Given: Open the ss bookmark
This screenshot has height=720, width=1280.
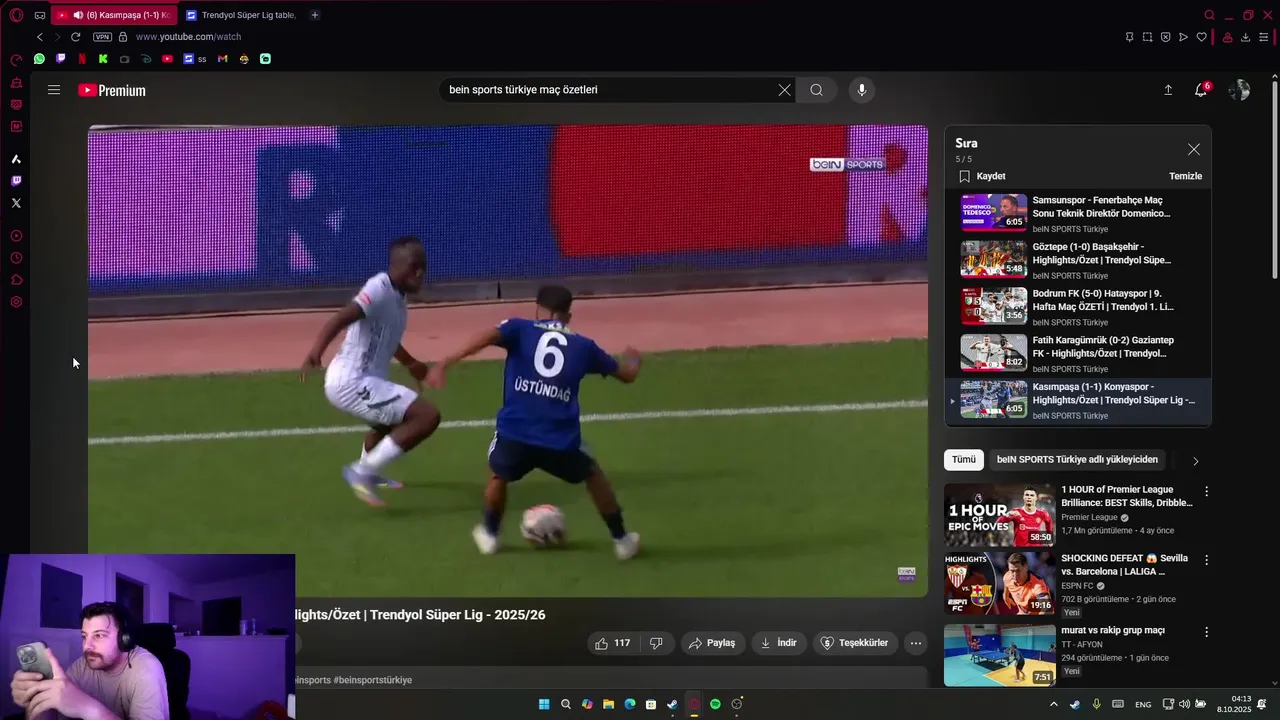Looking at the screenshot, I should [195, 59].
